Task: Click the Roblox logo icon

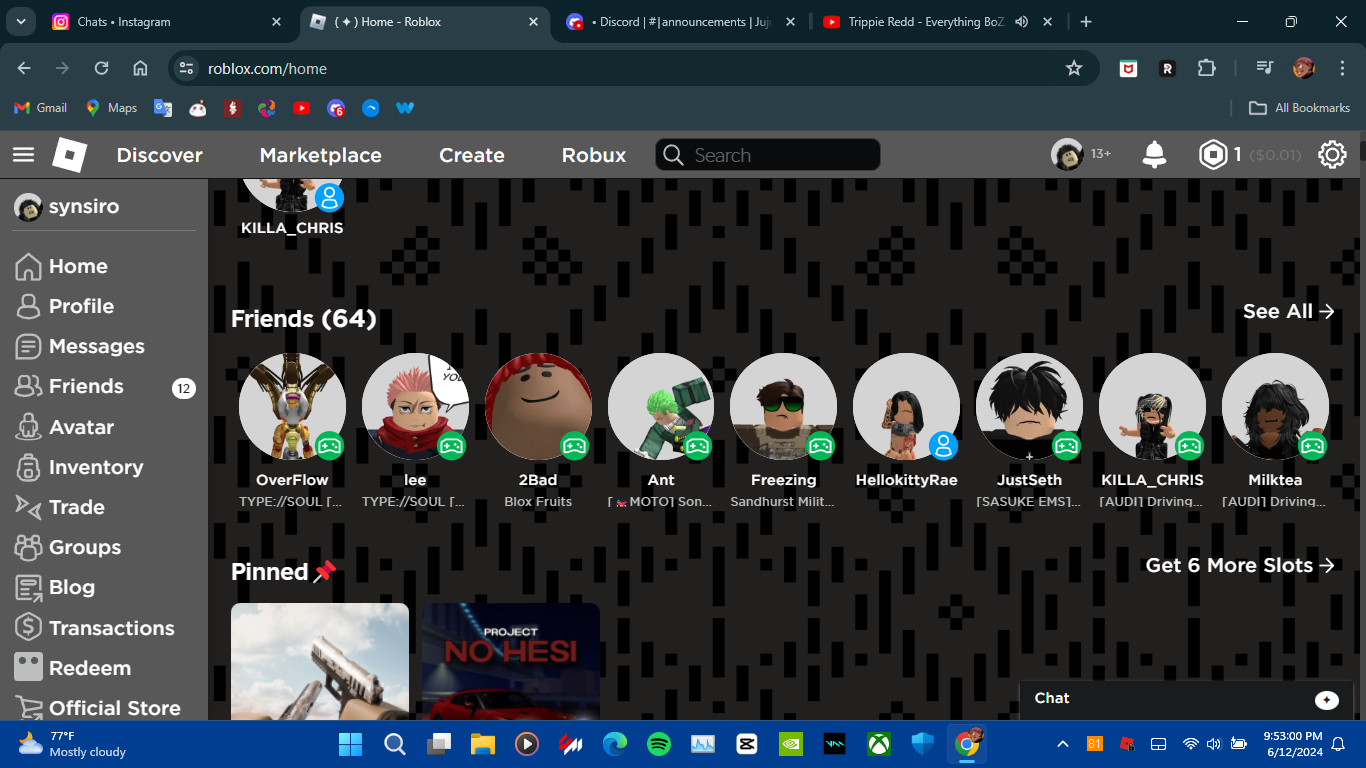Action: [x=70, y=155]
